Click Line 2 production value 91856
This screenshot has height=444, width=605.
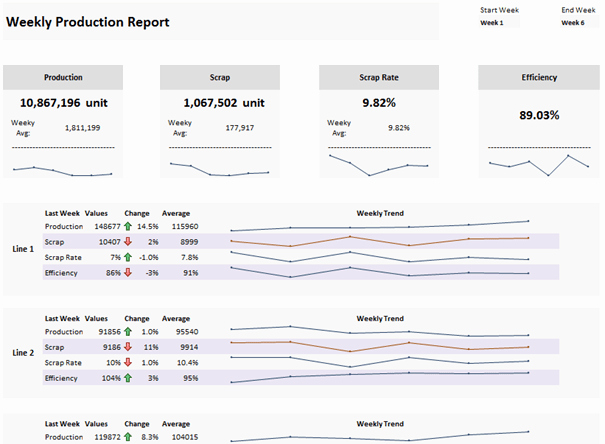click(x=110, y=332)
